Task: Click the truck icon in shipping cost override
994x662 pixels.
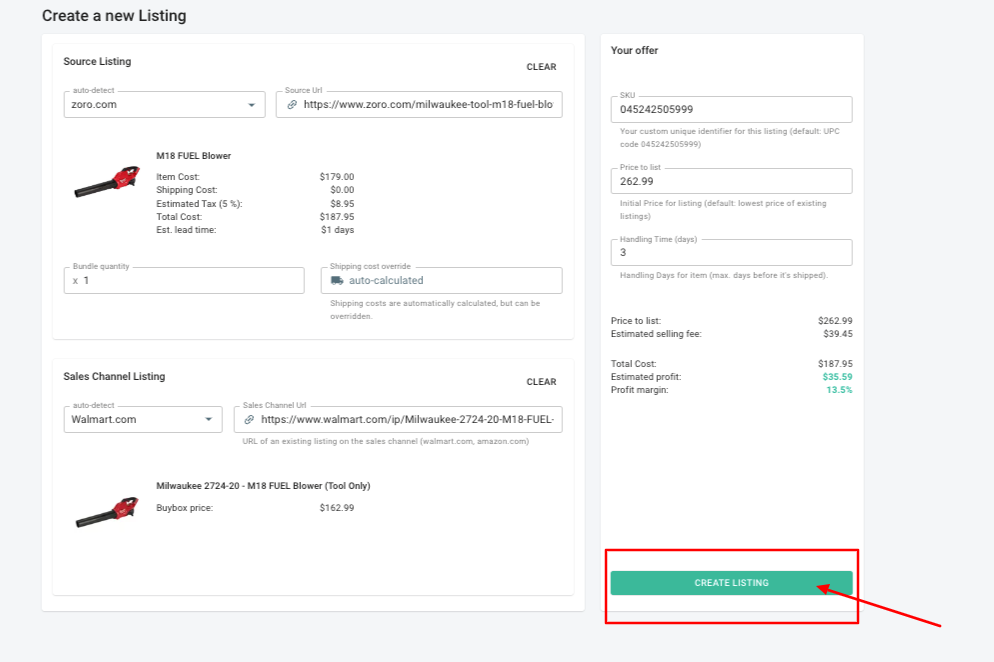Action: (337, 281)
